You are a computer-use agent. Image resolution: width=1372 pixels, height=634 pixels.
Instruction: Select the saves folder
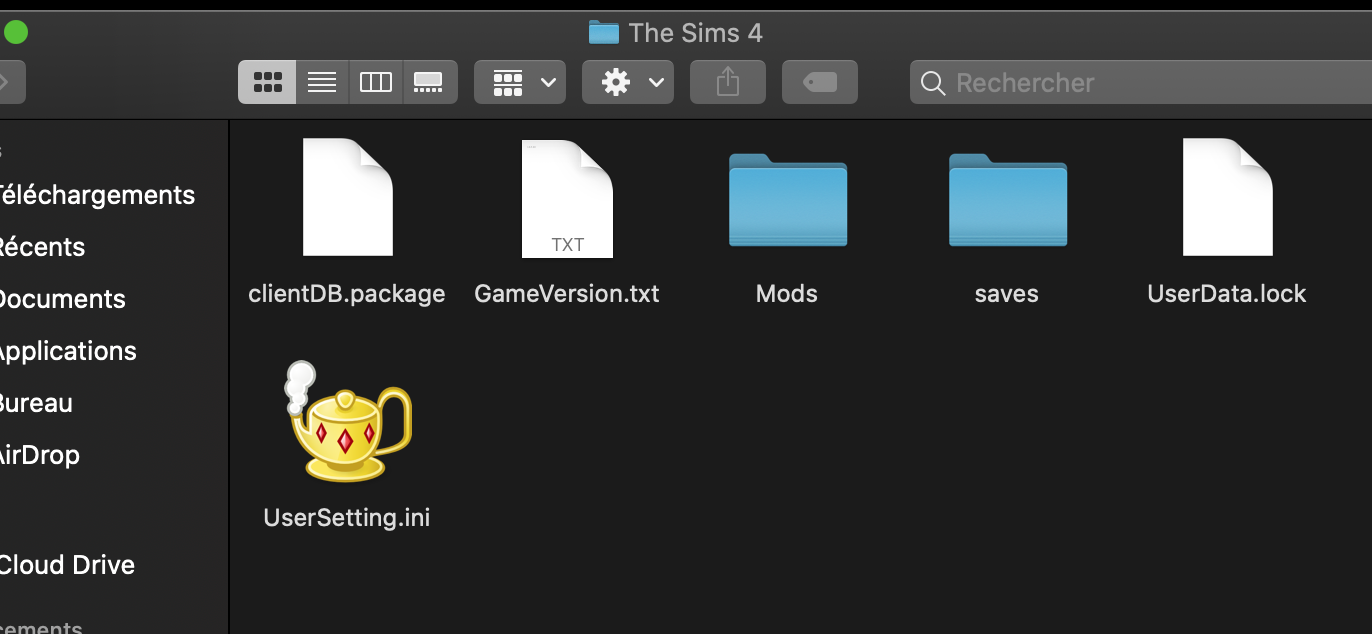point(1007,200)
